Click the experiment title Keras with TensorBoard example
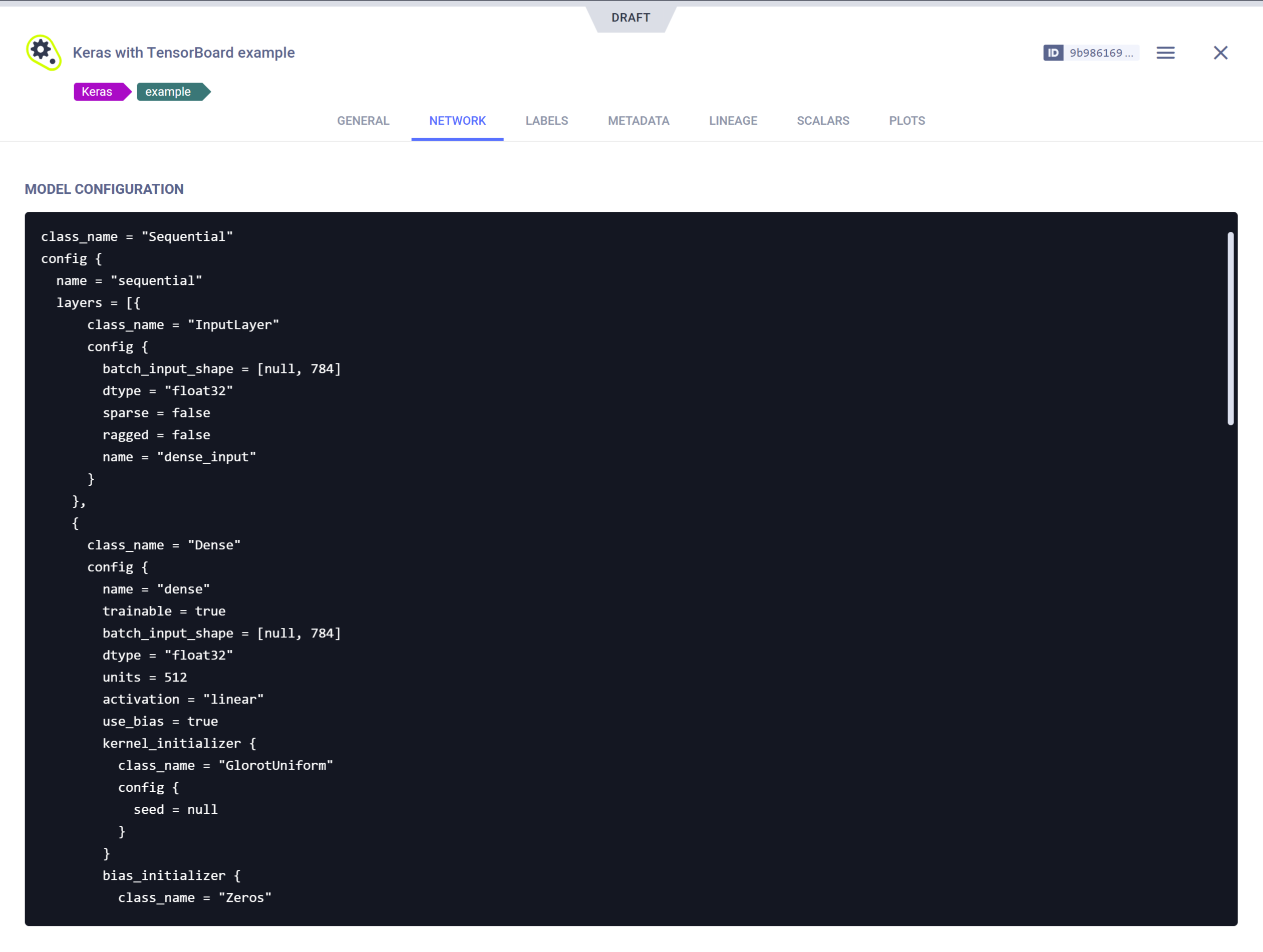1263x952 pixels. (x=183, y=53)
